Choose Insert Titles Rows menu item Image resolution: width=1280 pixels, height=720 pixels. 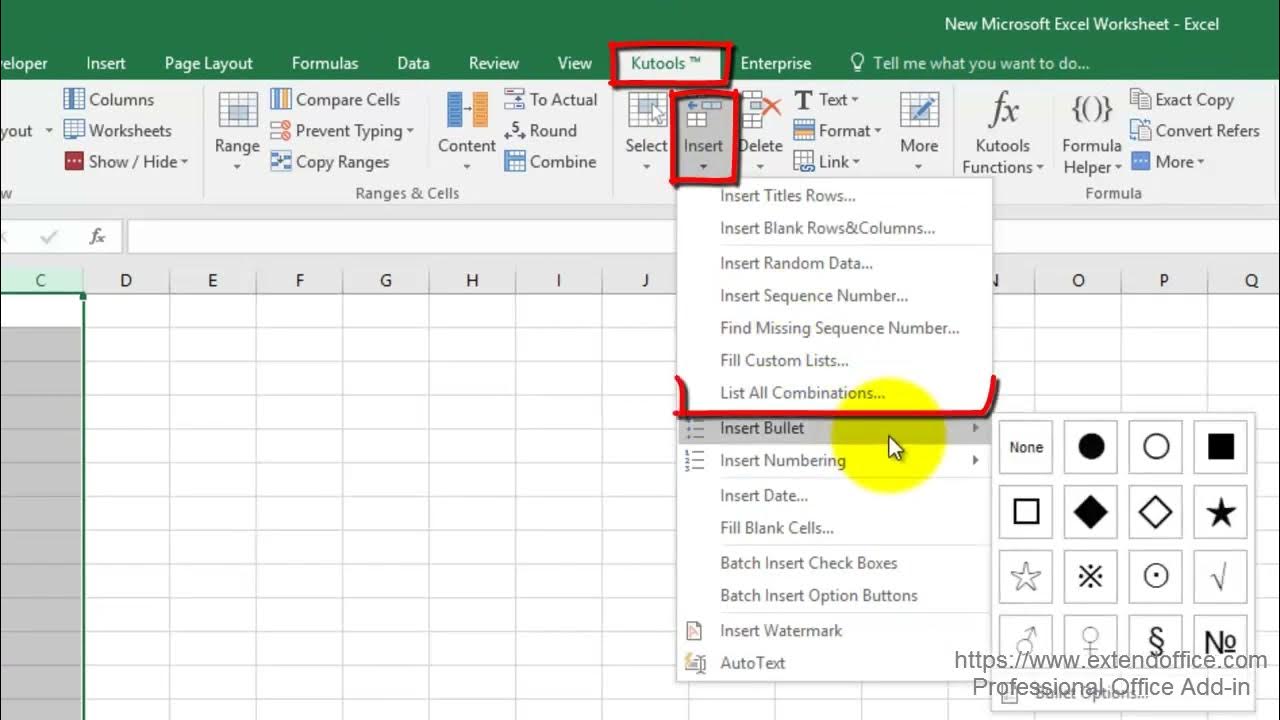[x=835, y=196]
